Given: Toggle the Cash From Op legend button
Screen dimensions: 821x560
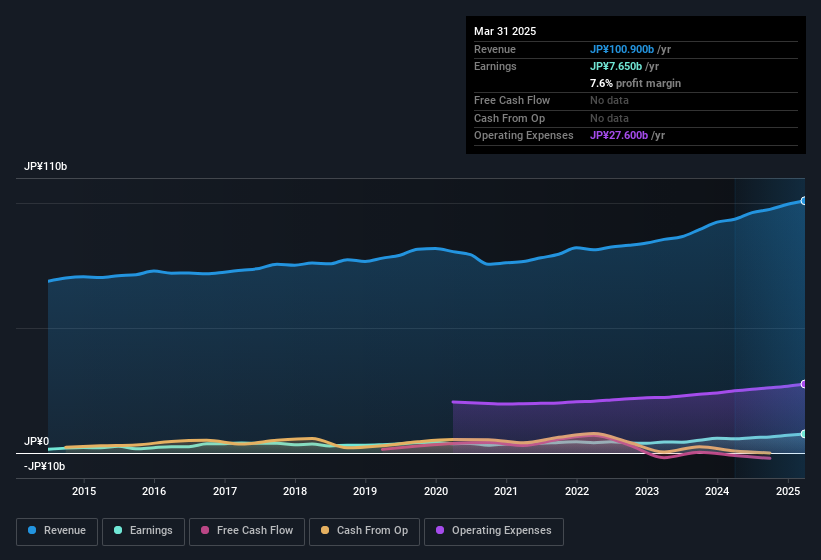Looking at the screenshot, I should tap(364, 532).
